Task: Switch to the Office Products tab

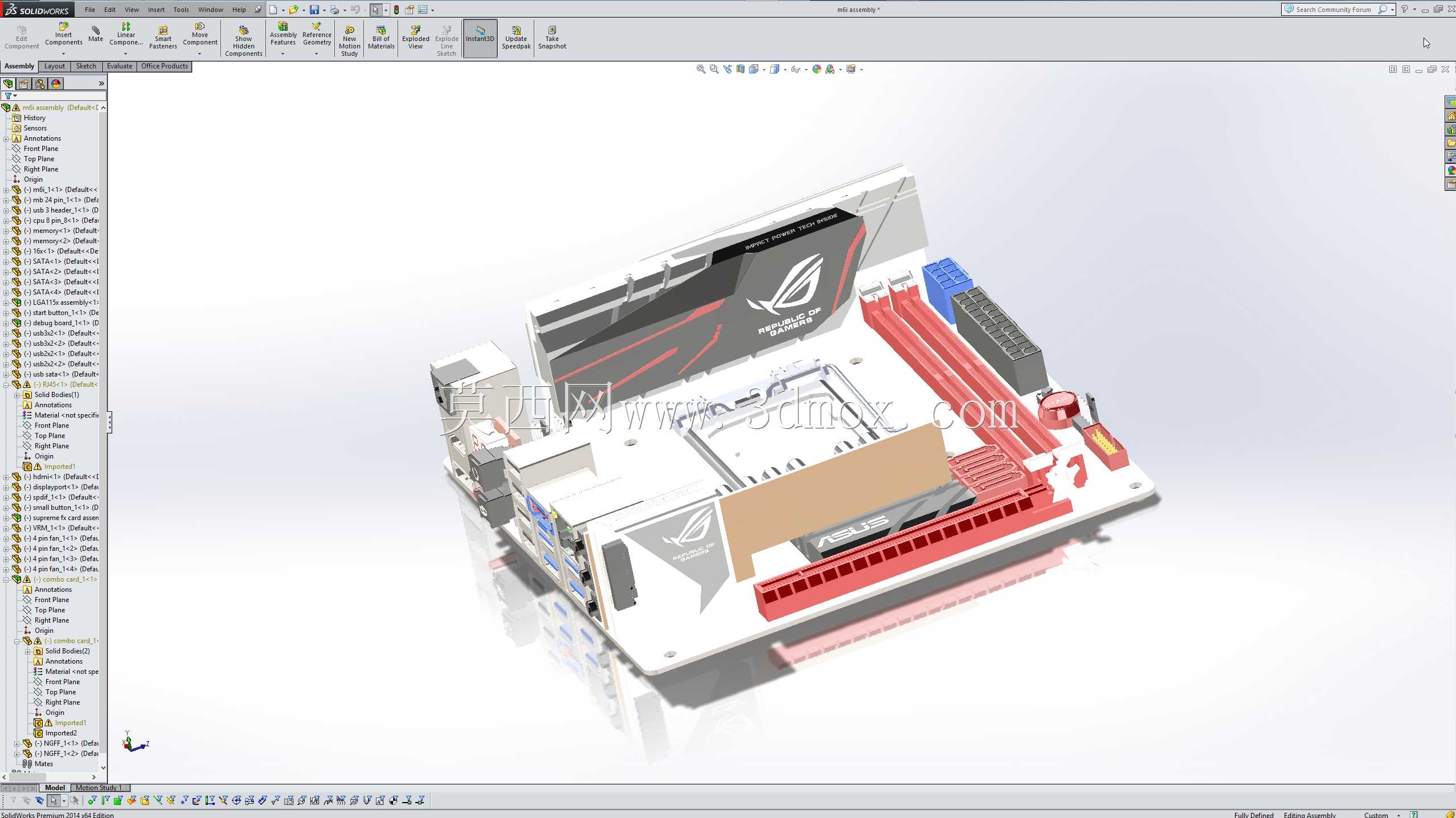Action: (164, 66)
